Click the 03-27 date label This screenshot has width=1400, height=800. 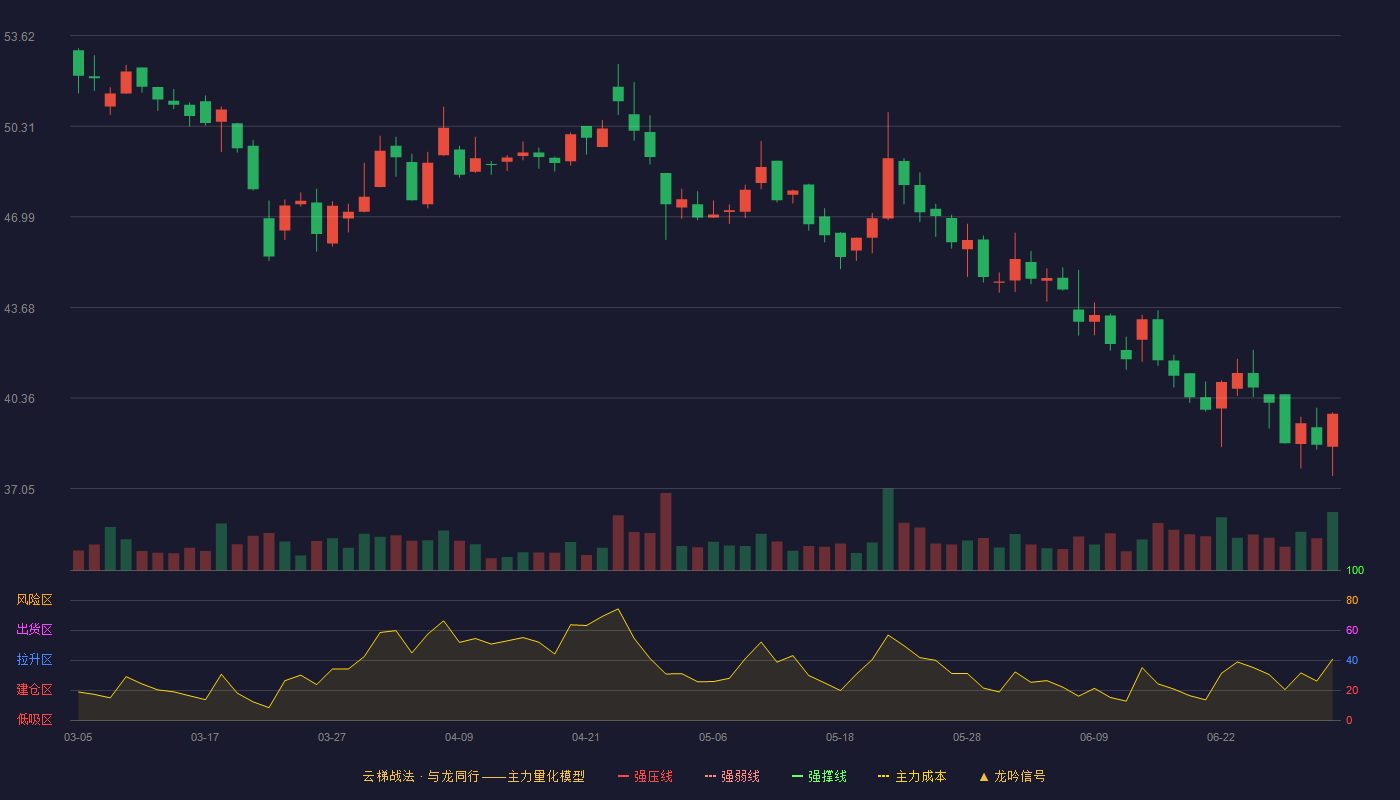coord(332,737)
